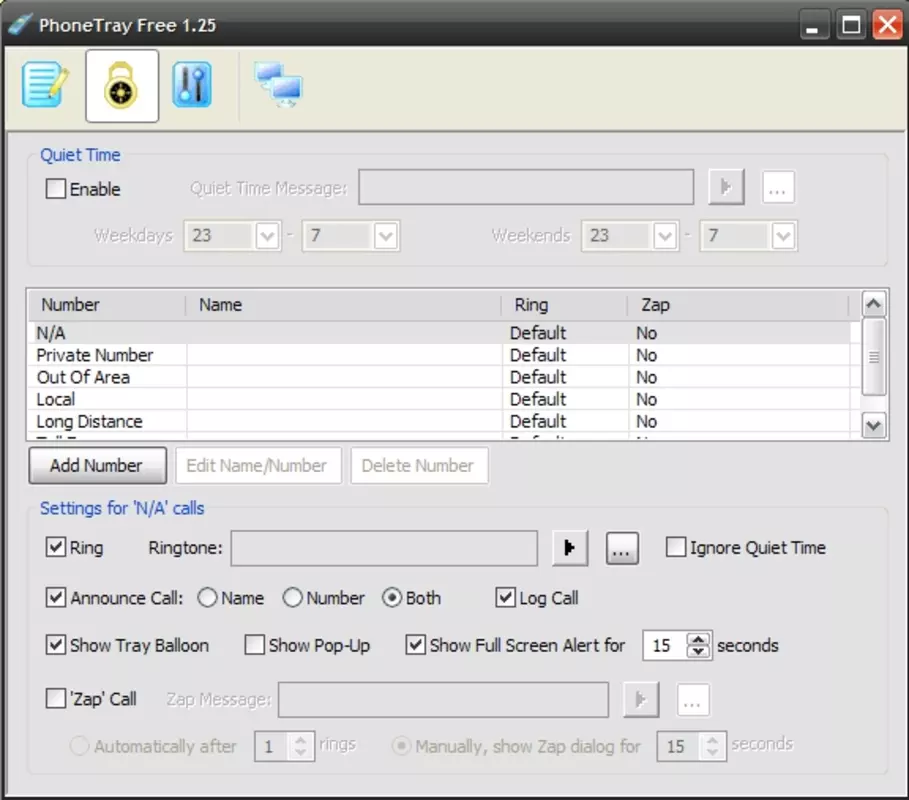Choose Manually show Zap dialog option
This screenshot has width=909, height=800.
pos(402,746)
